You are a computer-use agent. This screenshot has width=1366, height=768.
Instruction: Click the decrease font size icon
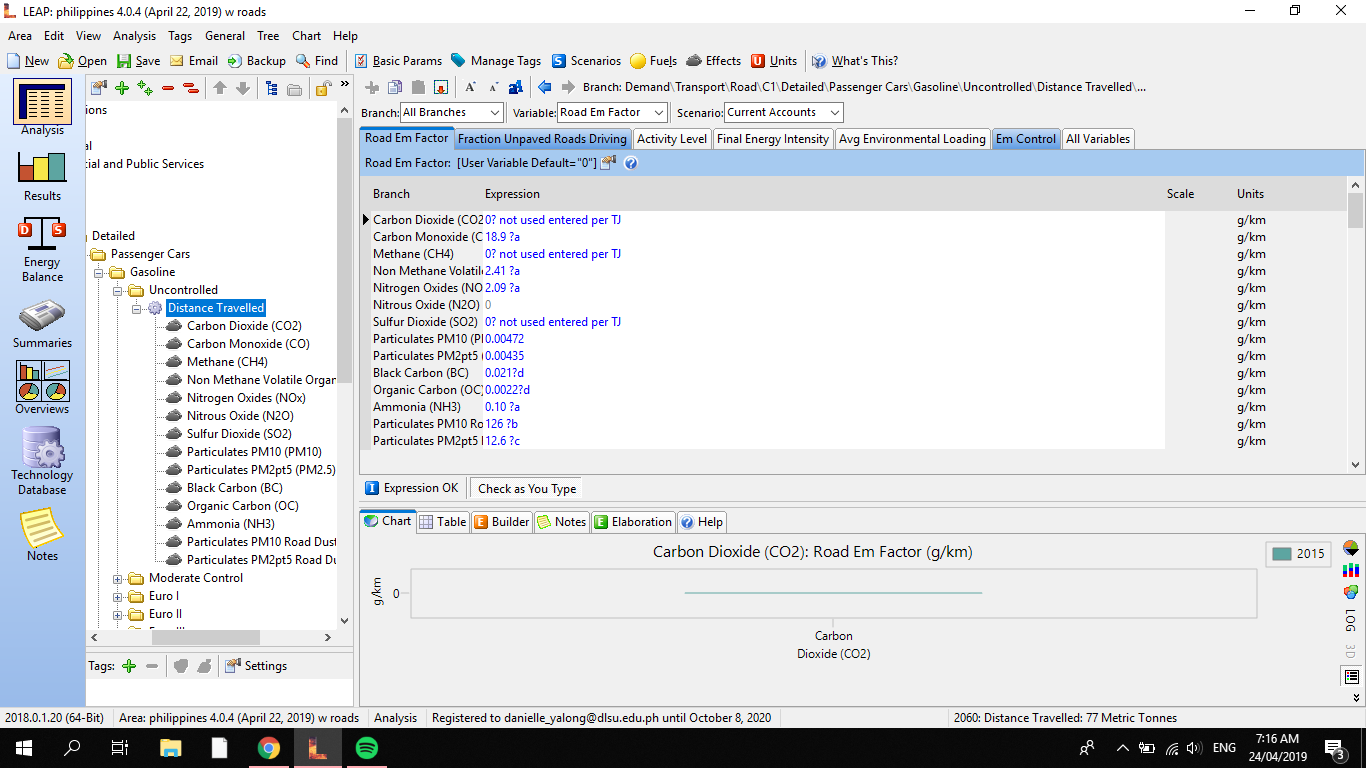[x=493, y=87]
